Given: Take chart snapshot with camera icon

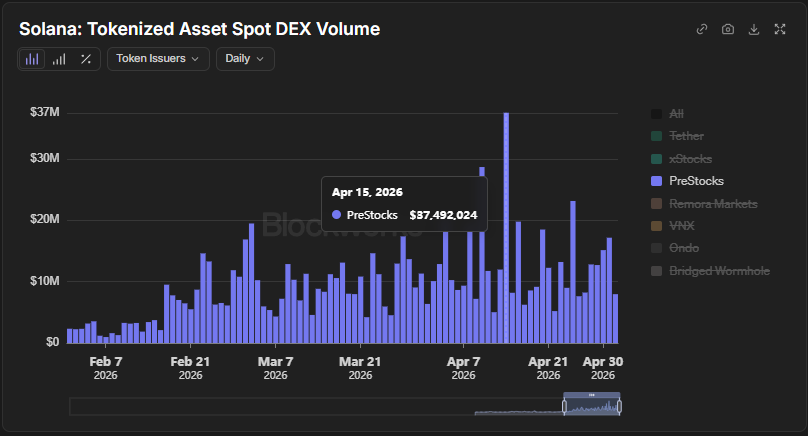Looking at the screenshot, I should click(x=728, y=29).
